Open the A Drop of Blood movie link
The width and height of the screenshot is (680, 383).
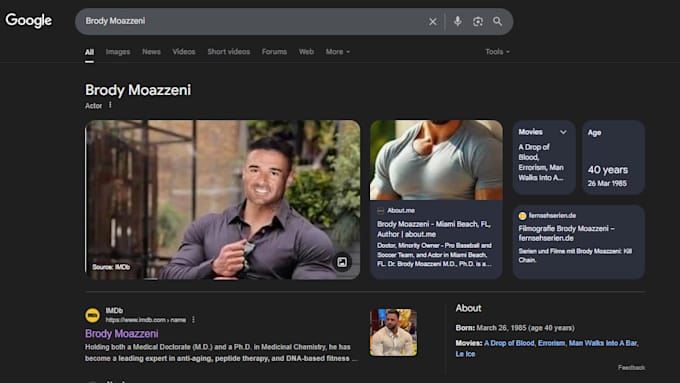coord(509,343)
